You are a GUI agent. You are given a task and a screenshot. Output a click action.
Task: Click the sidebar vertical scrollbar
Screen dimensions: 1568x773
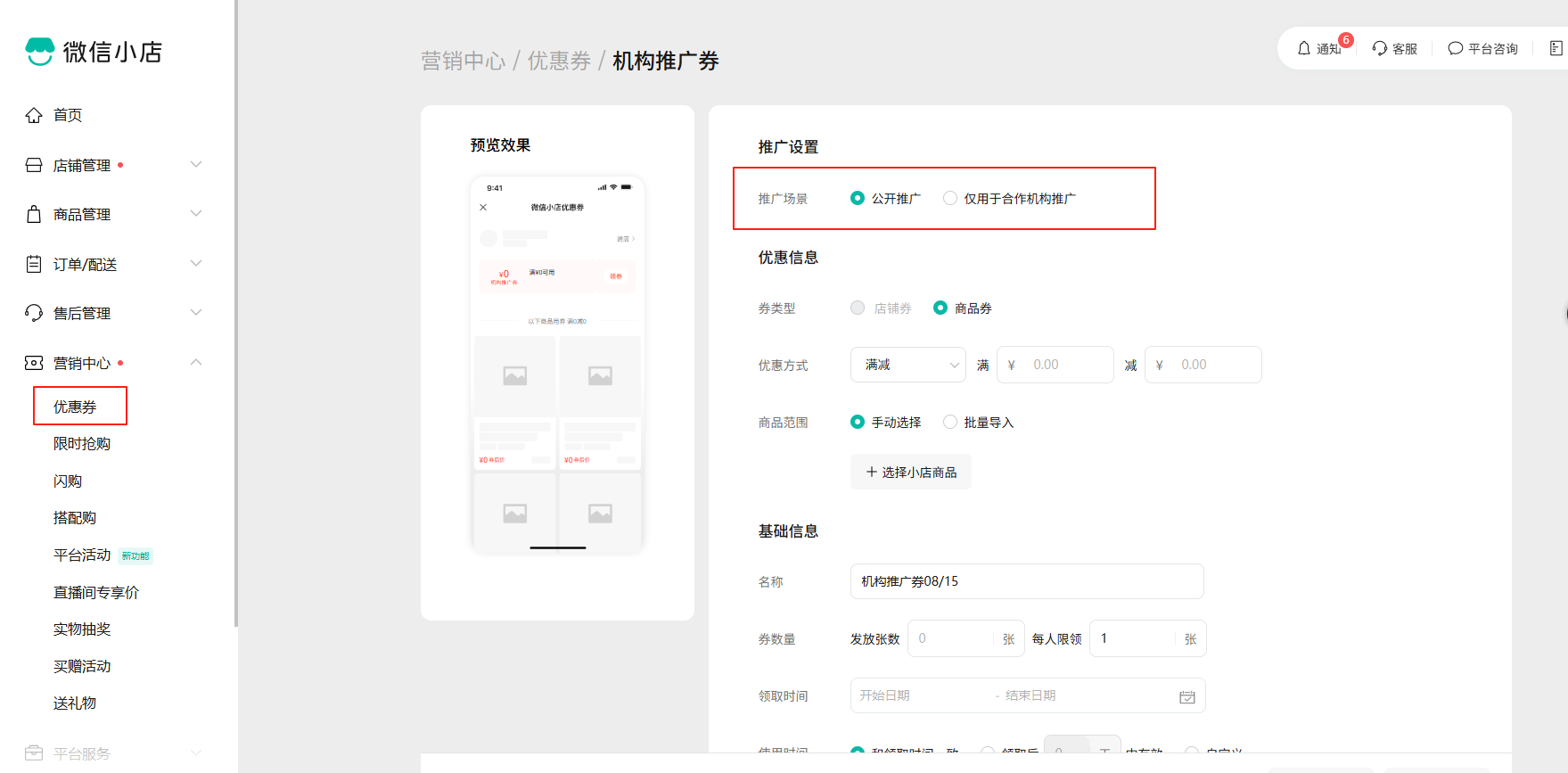pyautogui.click(x=236, y=312)
